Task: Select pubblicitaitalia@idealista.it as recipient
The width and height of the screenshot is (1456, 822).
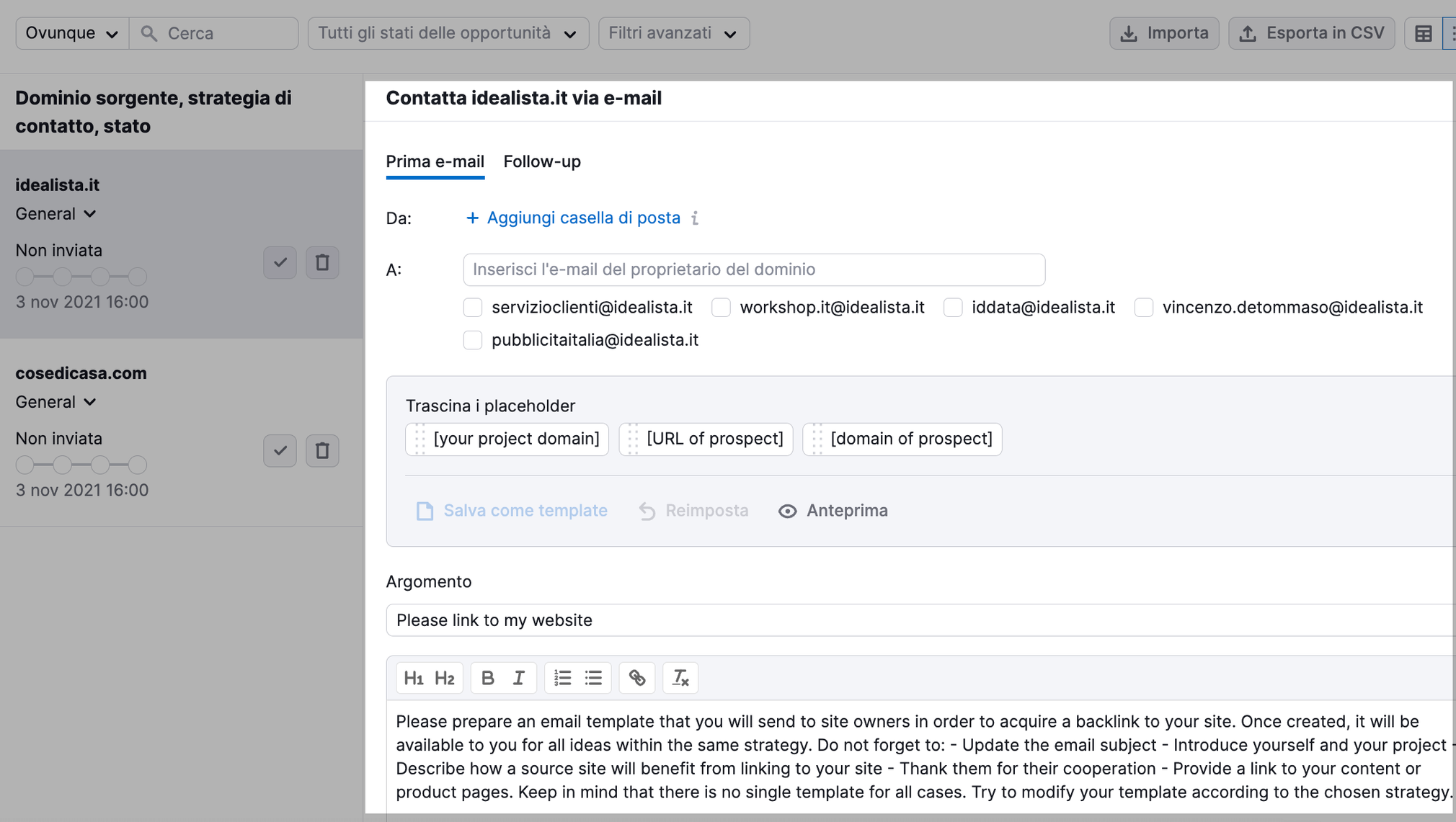Action: coord(473,339)
